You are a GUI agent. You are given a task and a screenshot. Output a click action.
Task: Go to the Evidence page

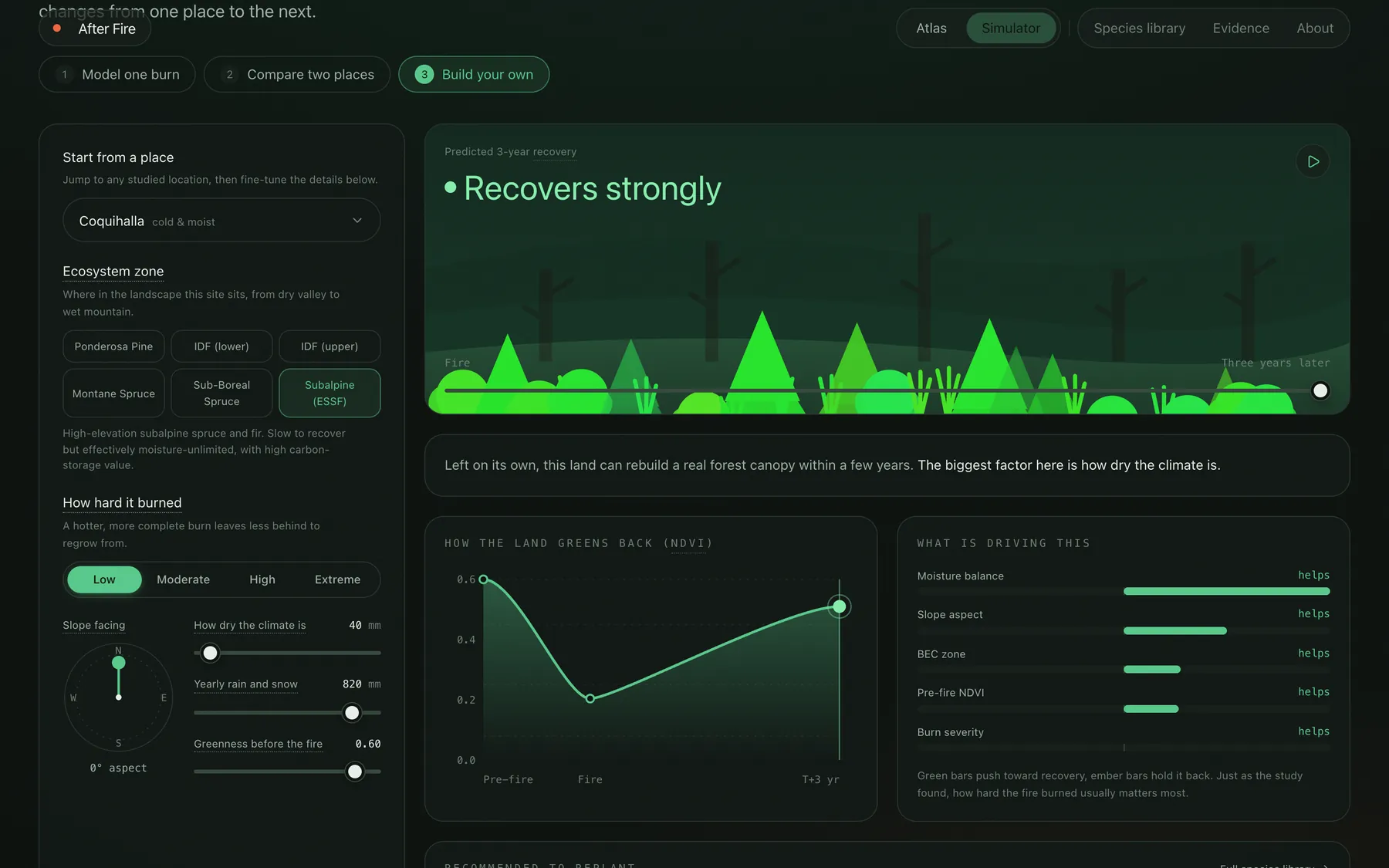click(x=1241, y=29)
